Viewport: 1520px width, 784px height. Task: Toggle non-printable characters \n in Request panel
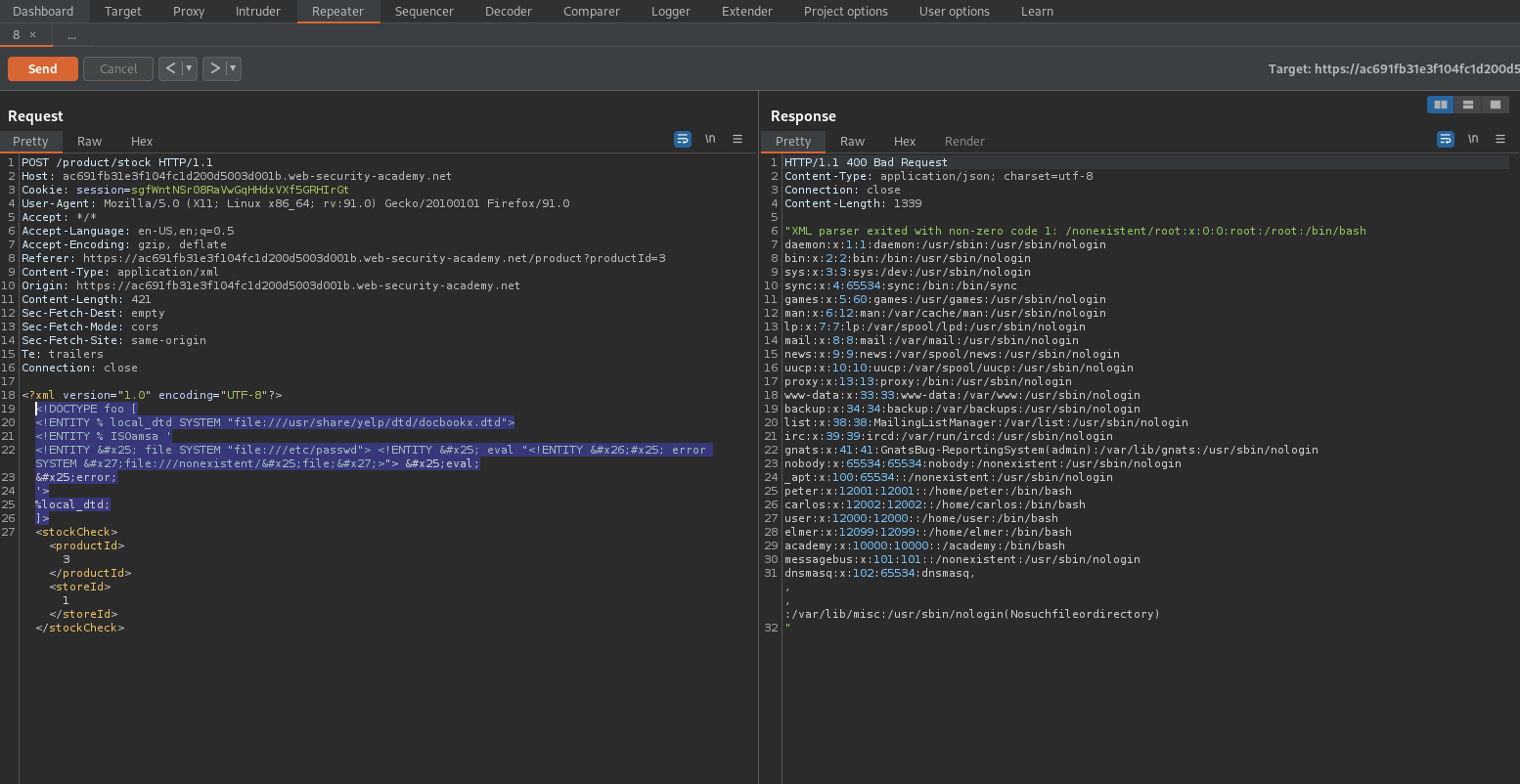point(710,140)
